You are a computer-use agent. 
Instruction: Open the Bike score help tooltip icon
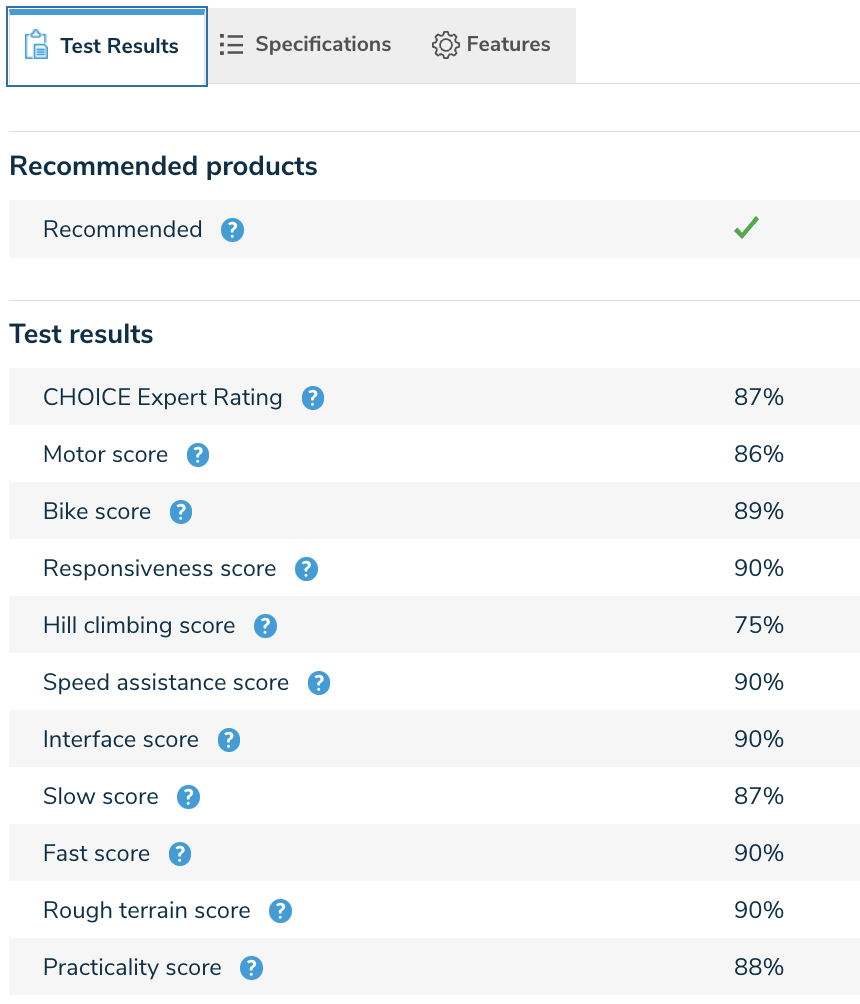click(x=180, y=511)
